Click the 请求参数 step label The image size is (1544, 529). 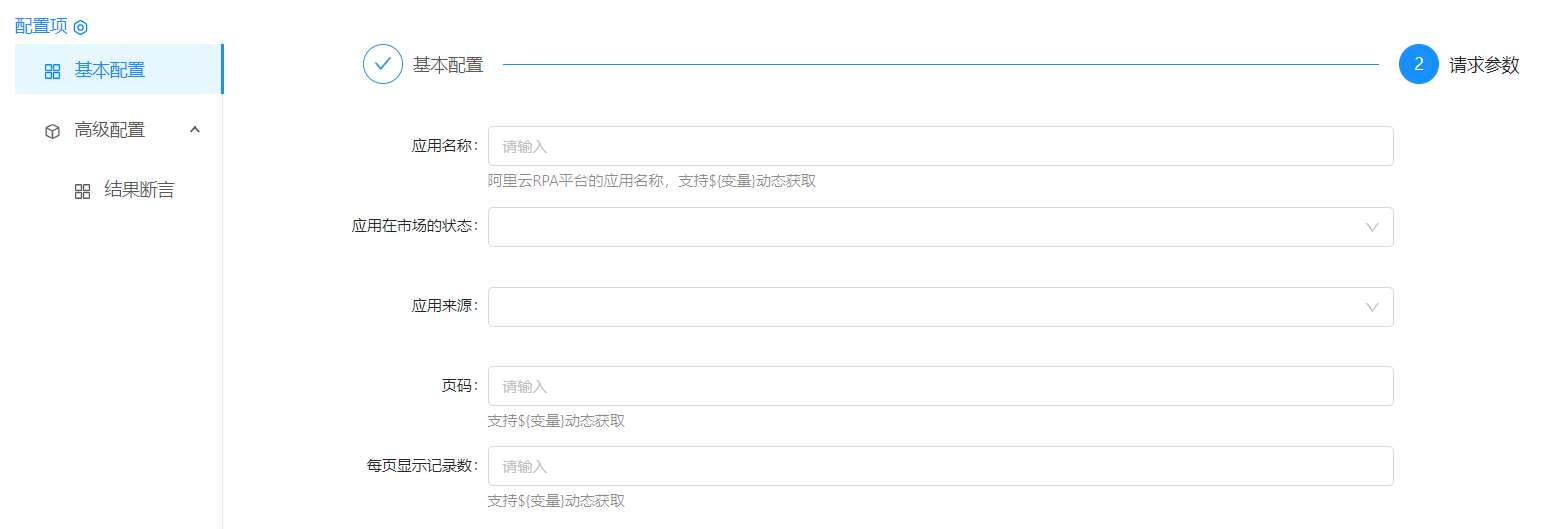click(x=1484, y=65)
